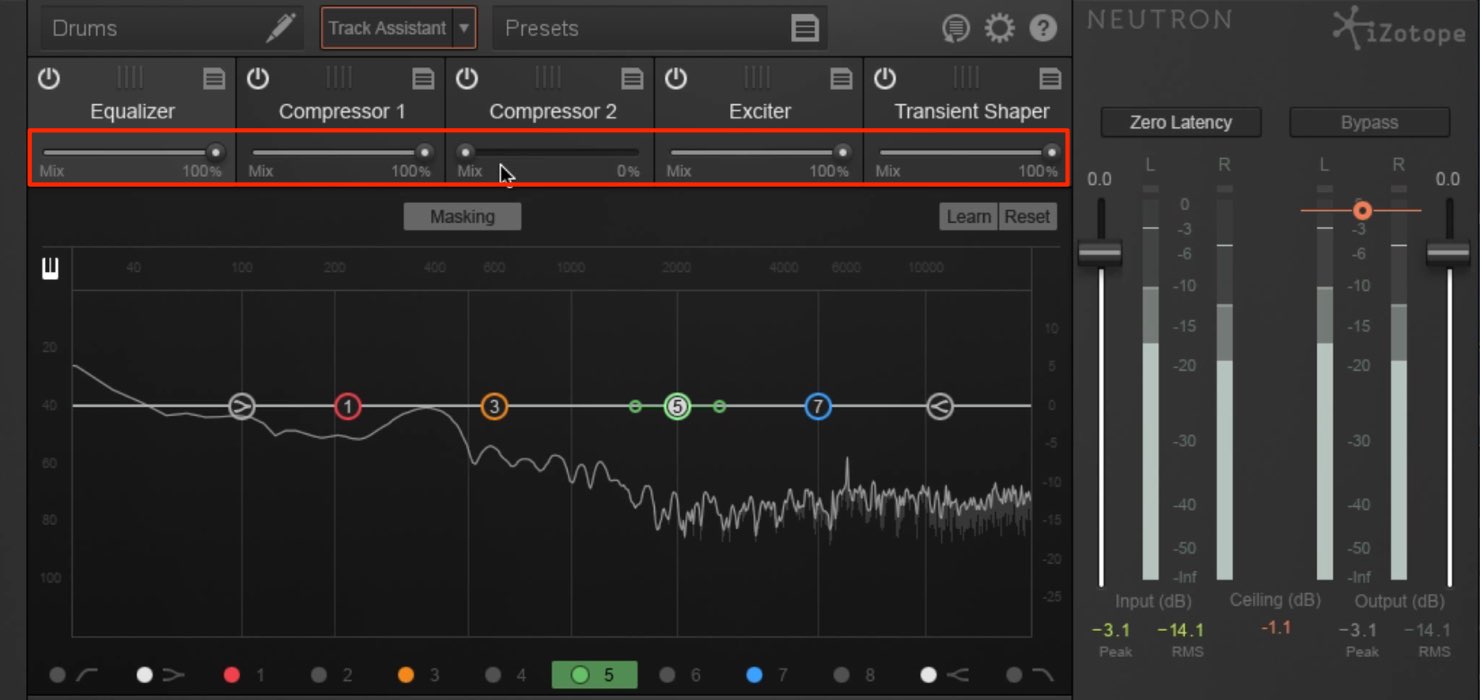Open the Transient Shaper preset list icon
Image resolution: width=1480 pixels, height=700 pixels.
click(x=1050, y=79)
